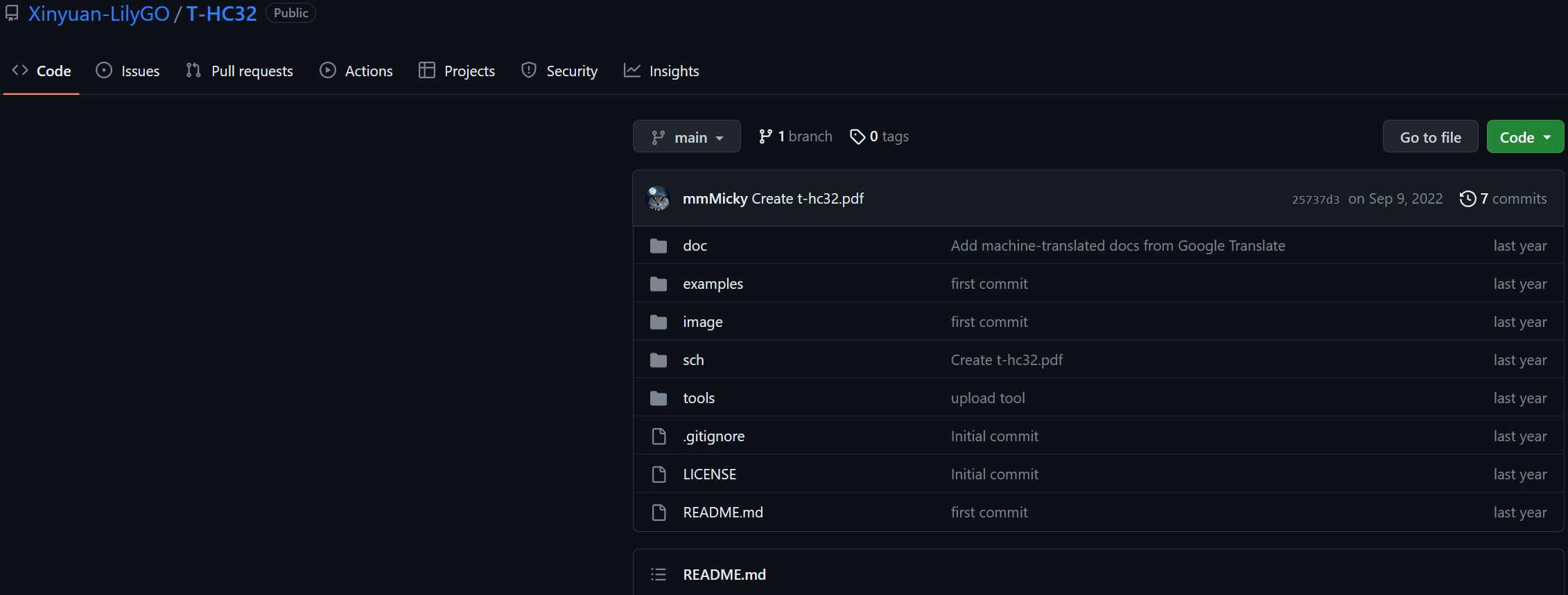Click the folder icon for examples
Viewport: 1568px width, 595px height.
click(x=659, y=284)
